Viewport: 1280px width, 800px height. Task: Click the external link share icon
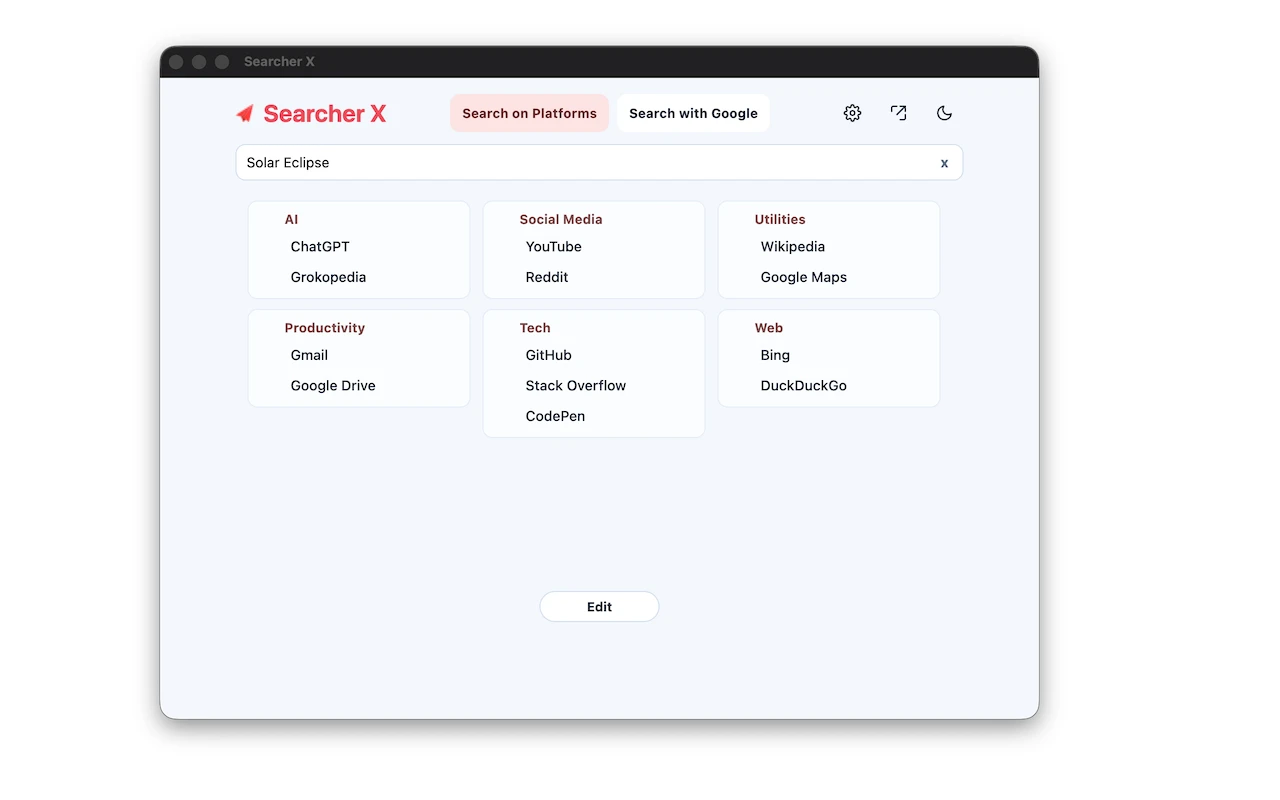(898, 113)
